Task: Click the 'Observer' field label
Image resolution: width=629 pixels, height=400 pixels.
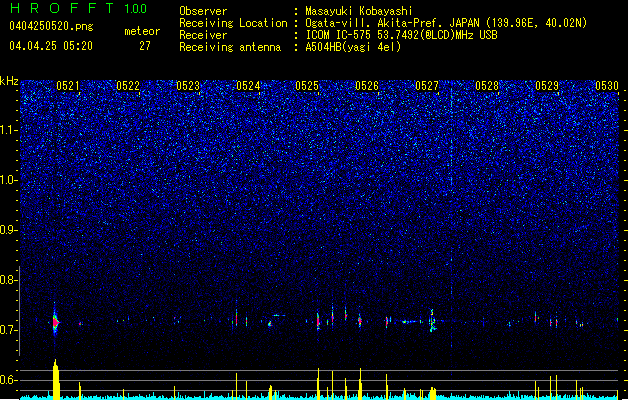Action: 203,11
